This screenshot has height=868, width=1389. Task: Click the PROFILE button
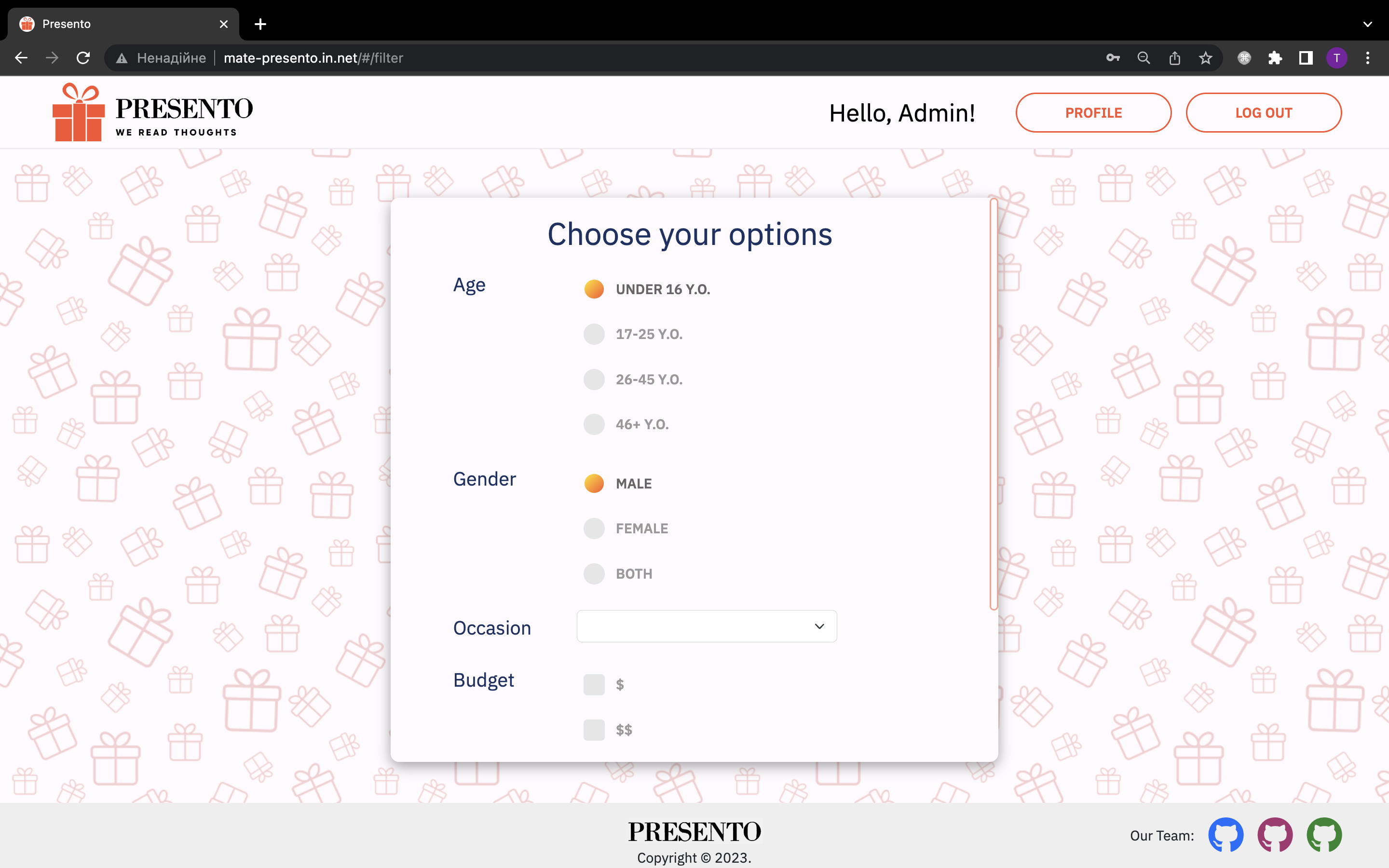point(1093,112)
